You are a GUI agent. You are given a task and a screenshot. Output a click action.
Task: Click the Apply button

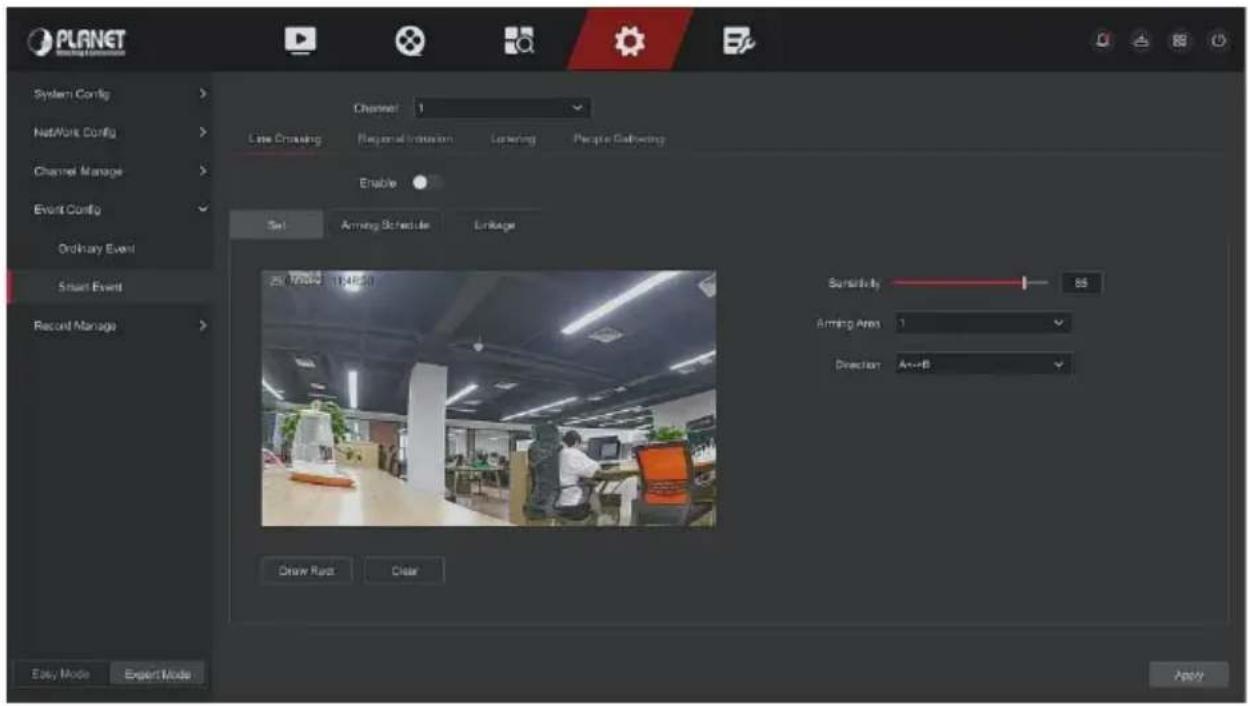(1188, 675)
